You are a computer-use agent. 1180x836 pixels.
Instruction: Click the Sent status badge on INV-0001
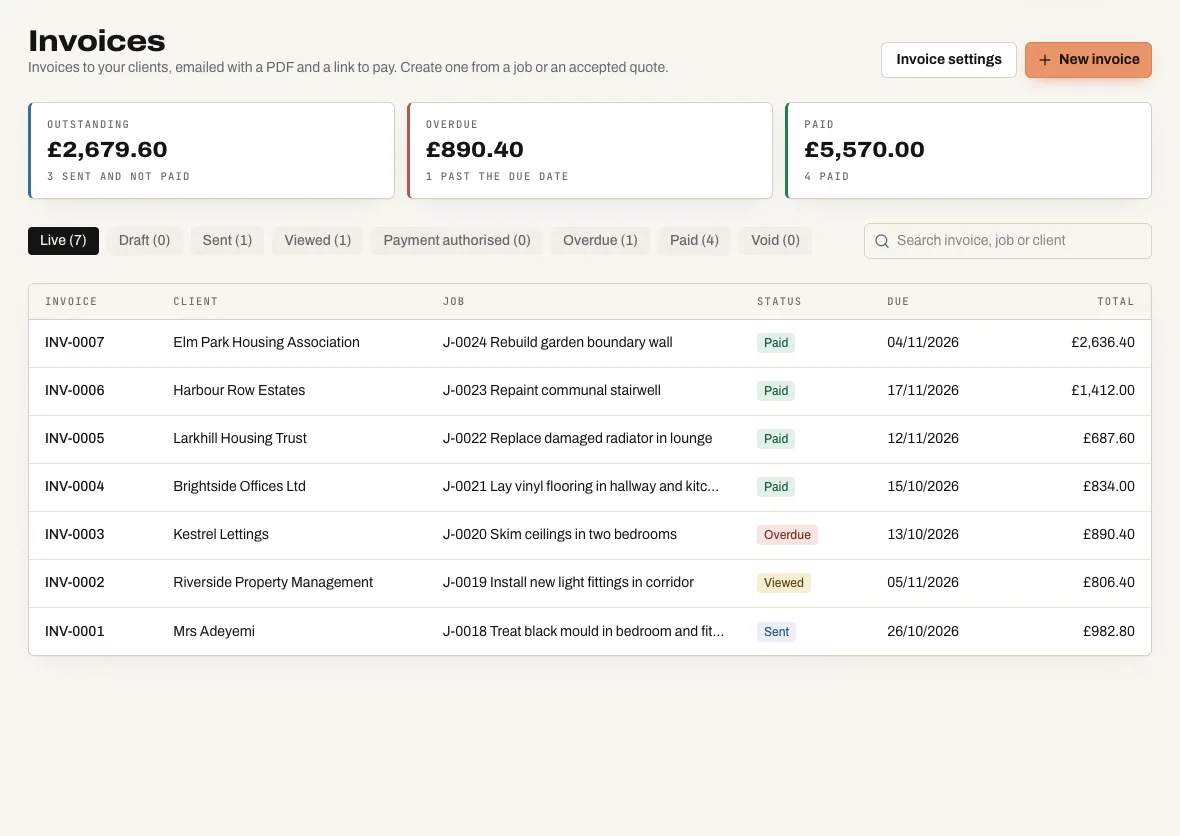(776, 632)
